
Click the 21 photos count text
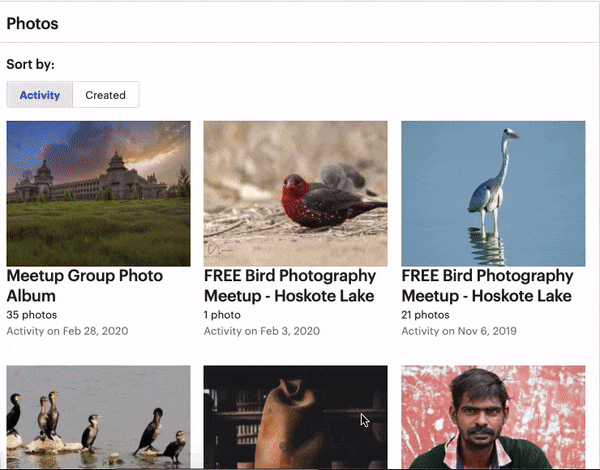point(426,315)
